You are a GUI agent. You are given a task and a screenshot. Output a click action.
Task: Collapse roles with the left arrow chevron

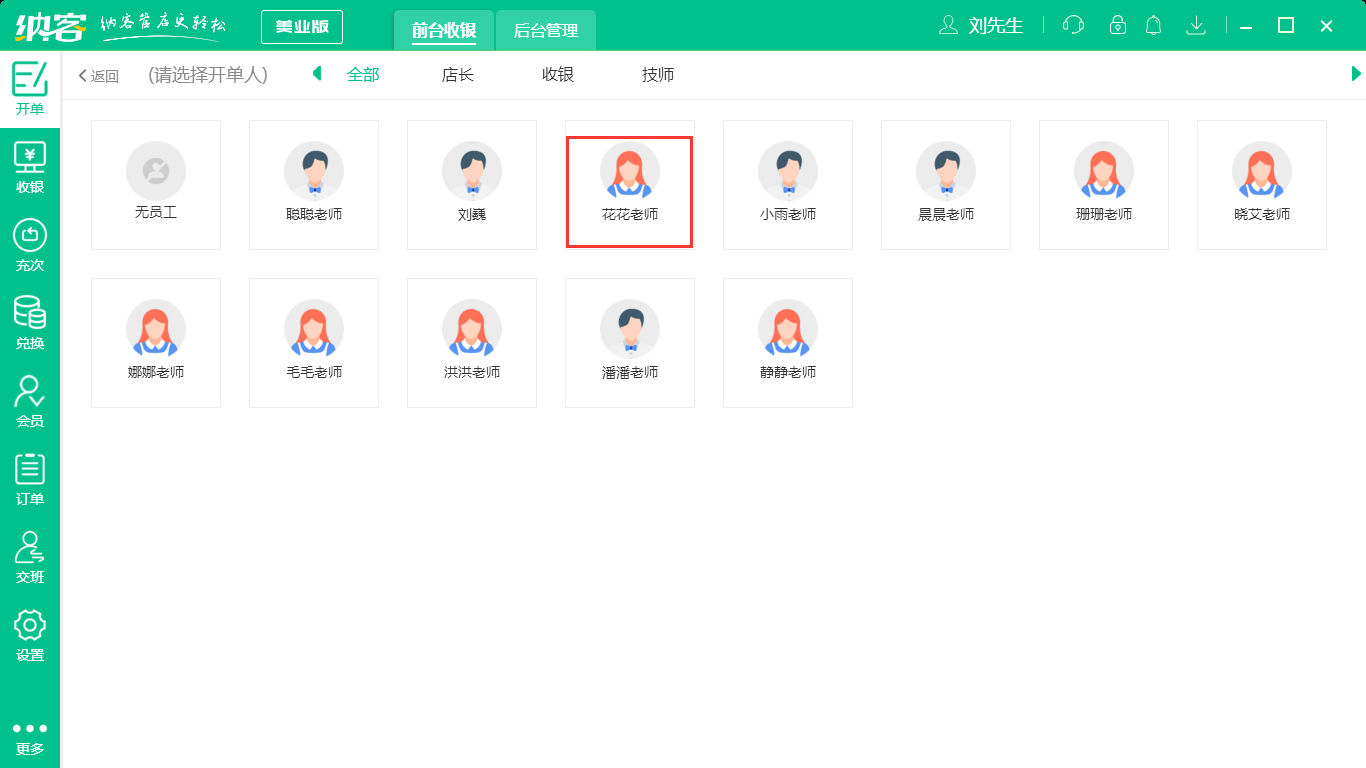pyautogui.click(x=316, y=74)
